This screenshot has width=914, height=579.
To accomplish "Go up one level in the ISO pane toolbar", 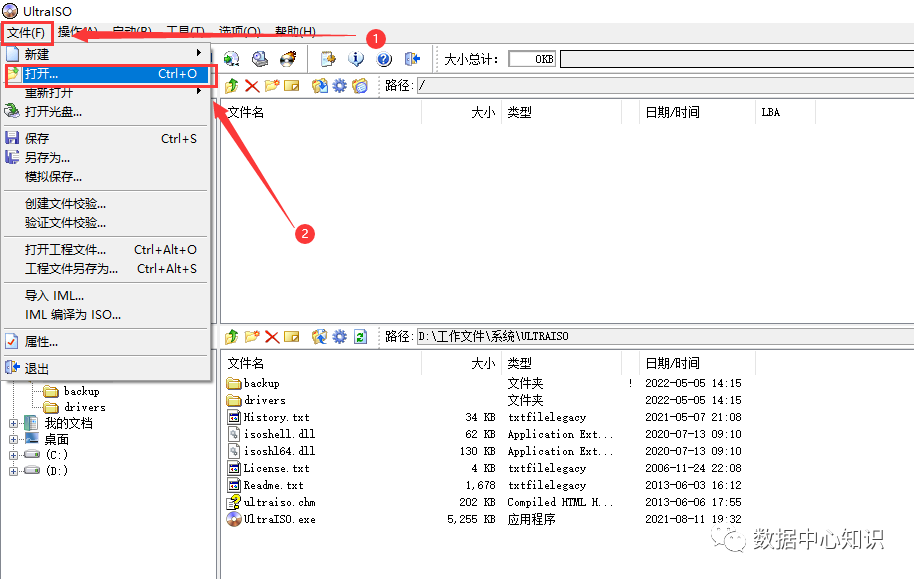I will (231, 86).
